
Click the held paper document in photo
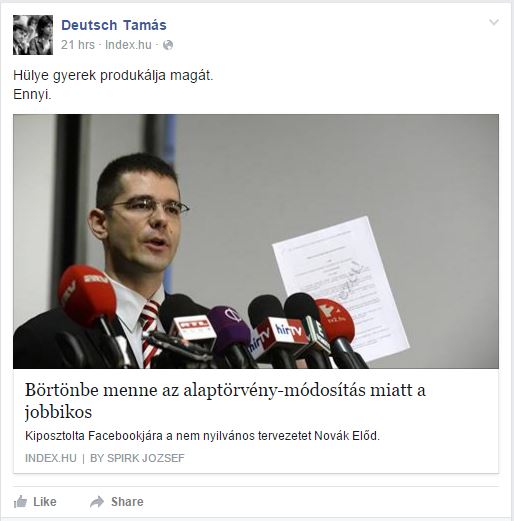point(340,287)
